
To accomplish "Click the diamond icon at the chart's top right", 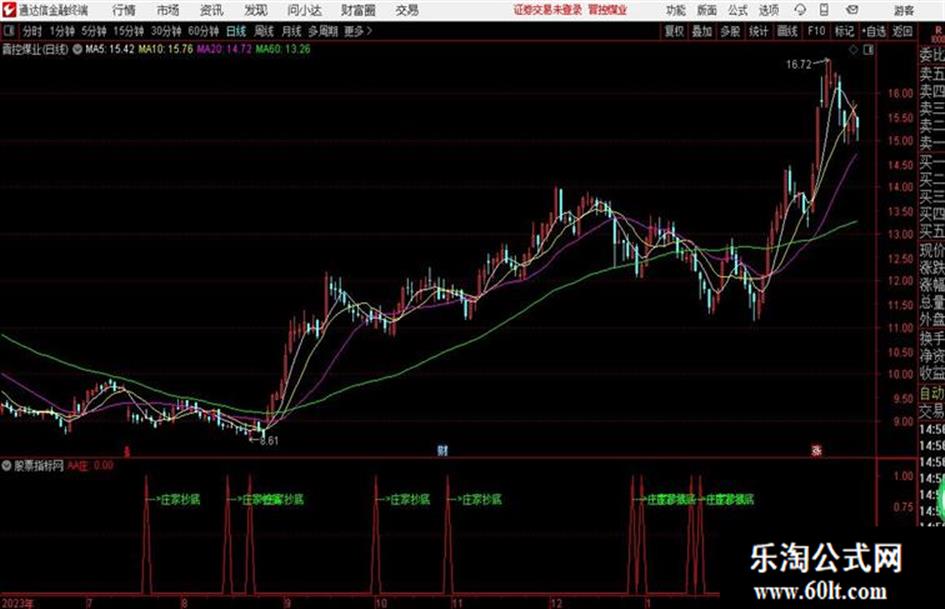I will click(x=853, y=50).
